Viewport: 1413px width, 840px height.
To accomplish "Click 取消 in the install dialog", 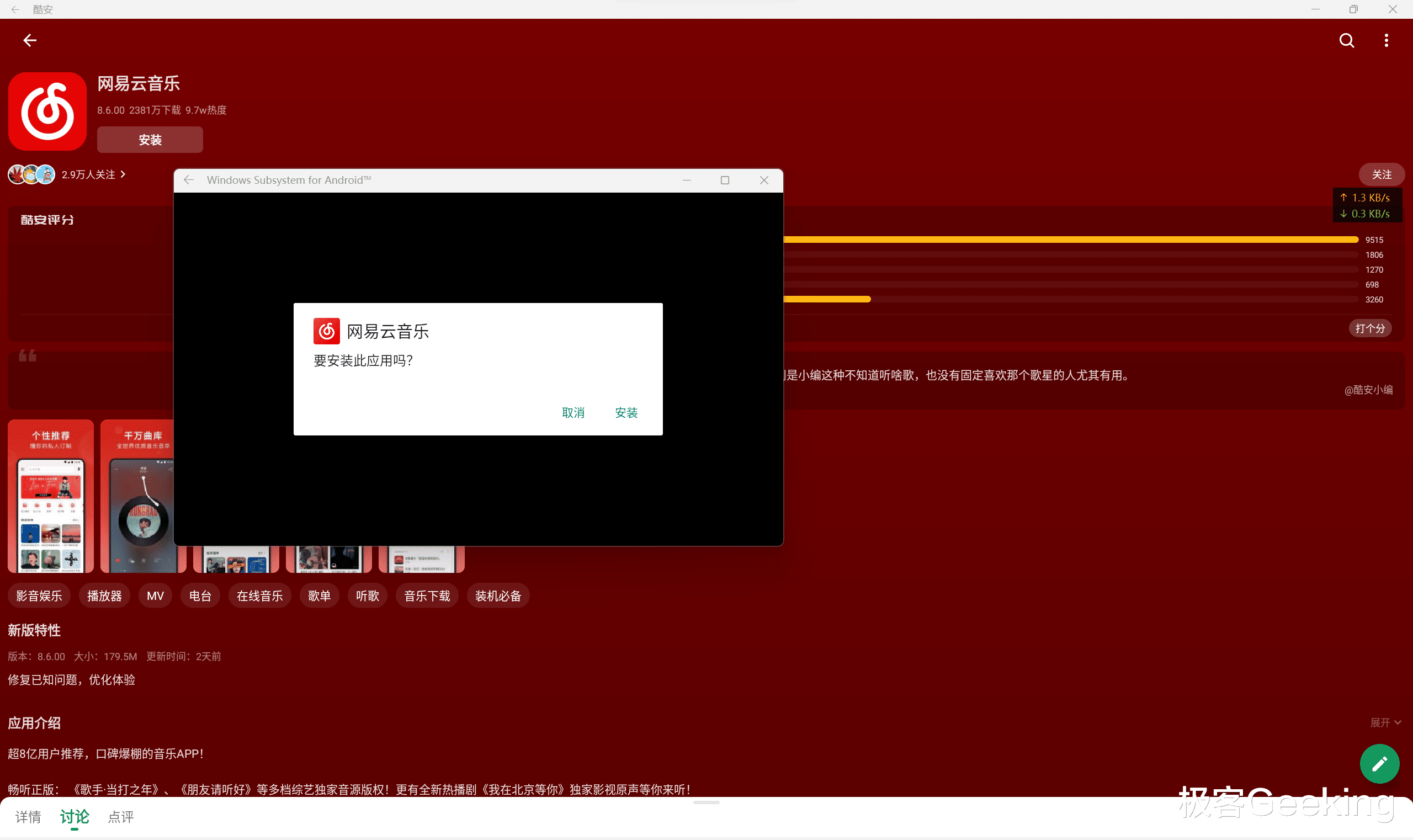I will click(573, 413).
